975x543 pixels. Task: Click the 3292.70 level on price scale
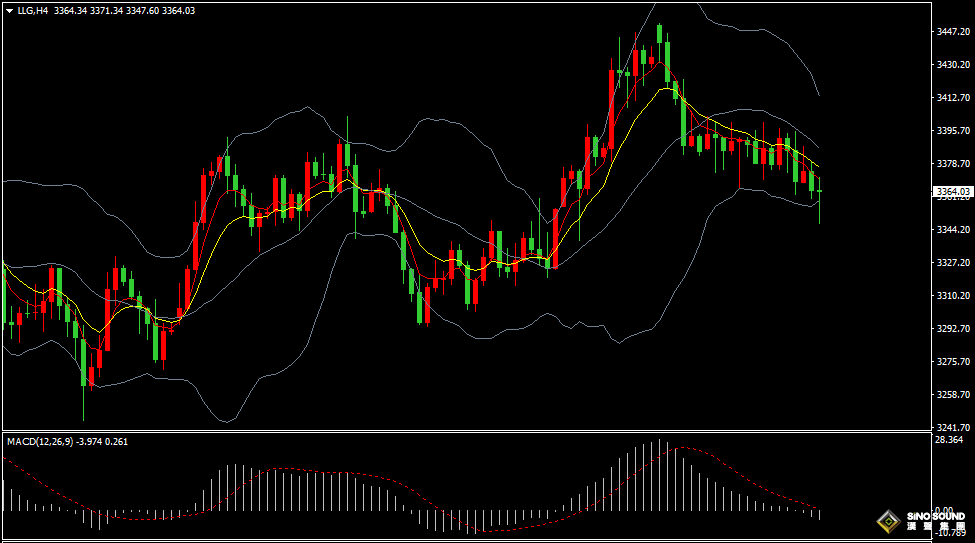(x=951, y=329)
